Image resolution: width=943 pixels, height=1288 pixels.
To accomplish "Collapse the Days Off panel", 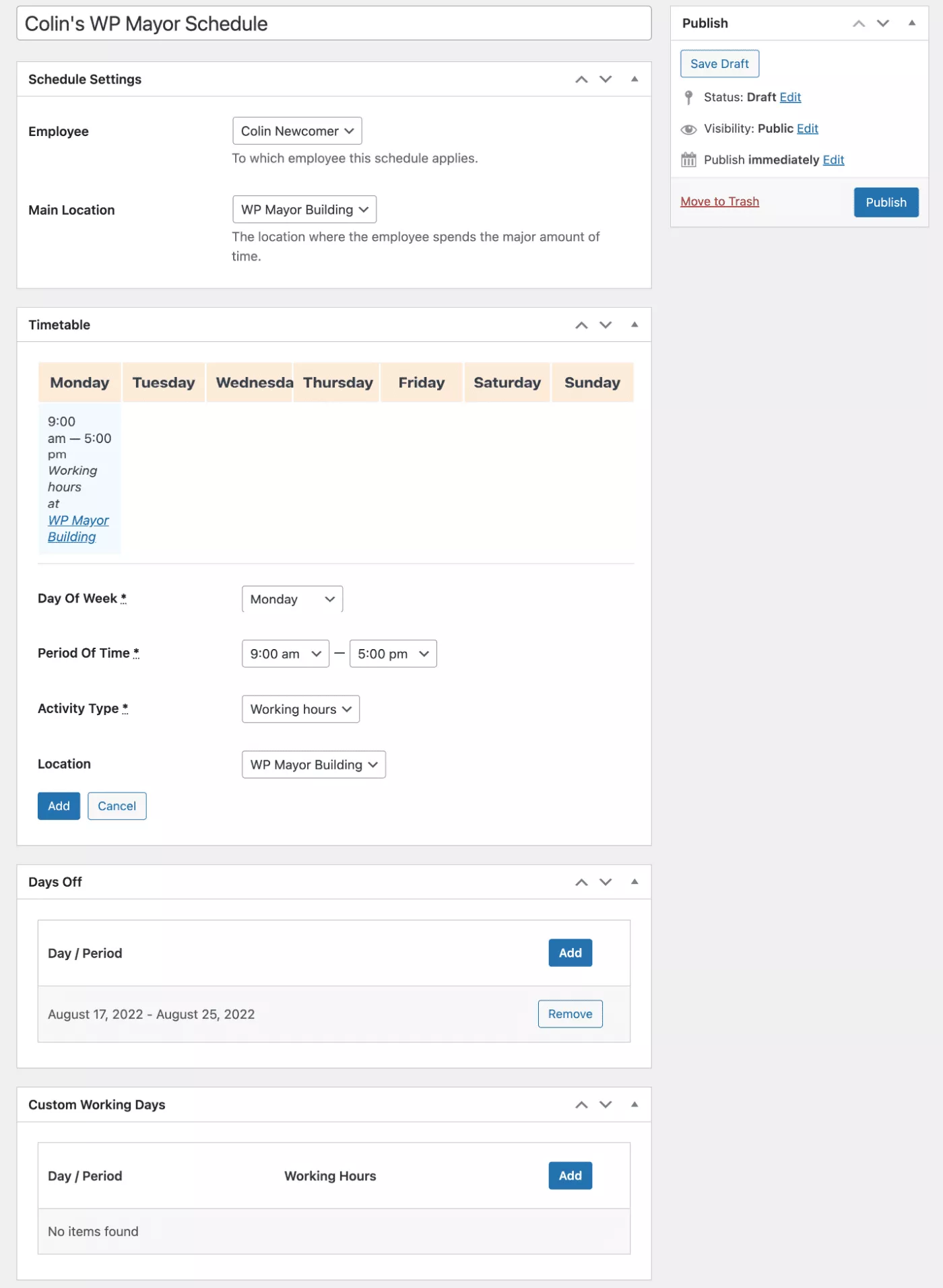I will pyautogui.click(x=634, y=881).
